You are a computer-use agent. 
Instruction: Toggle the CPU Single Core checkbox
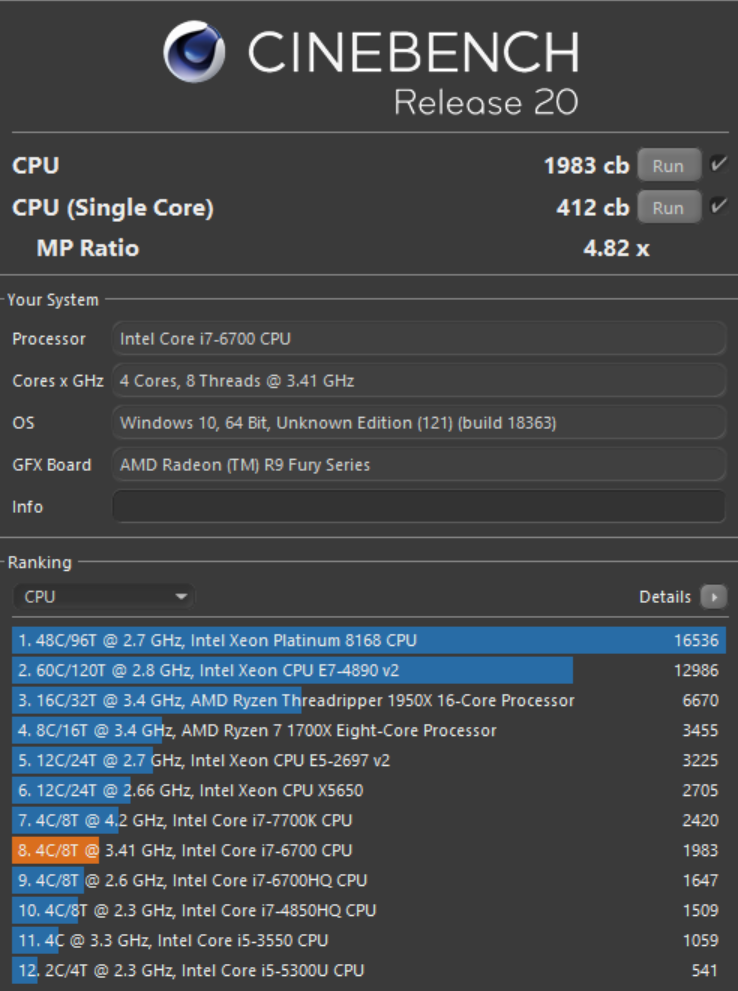718,206
